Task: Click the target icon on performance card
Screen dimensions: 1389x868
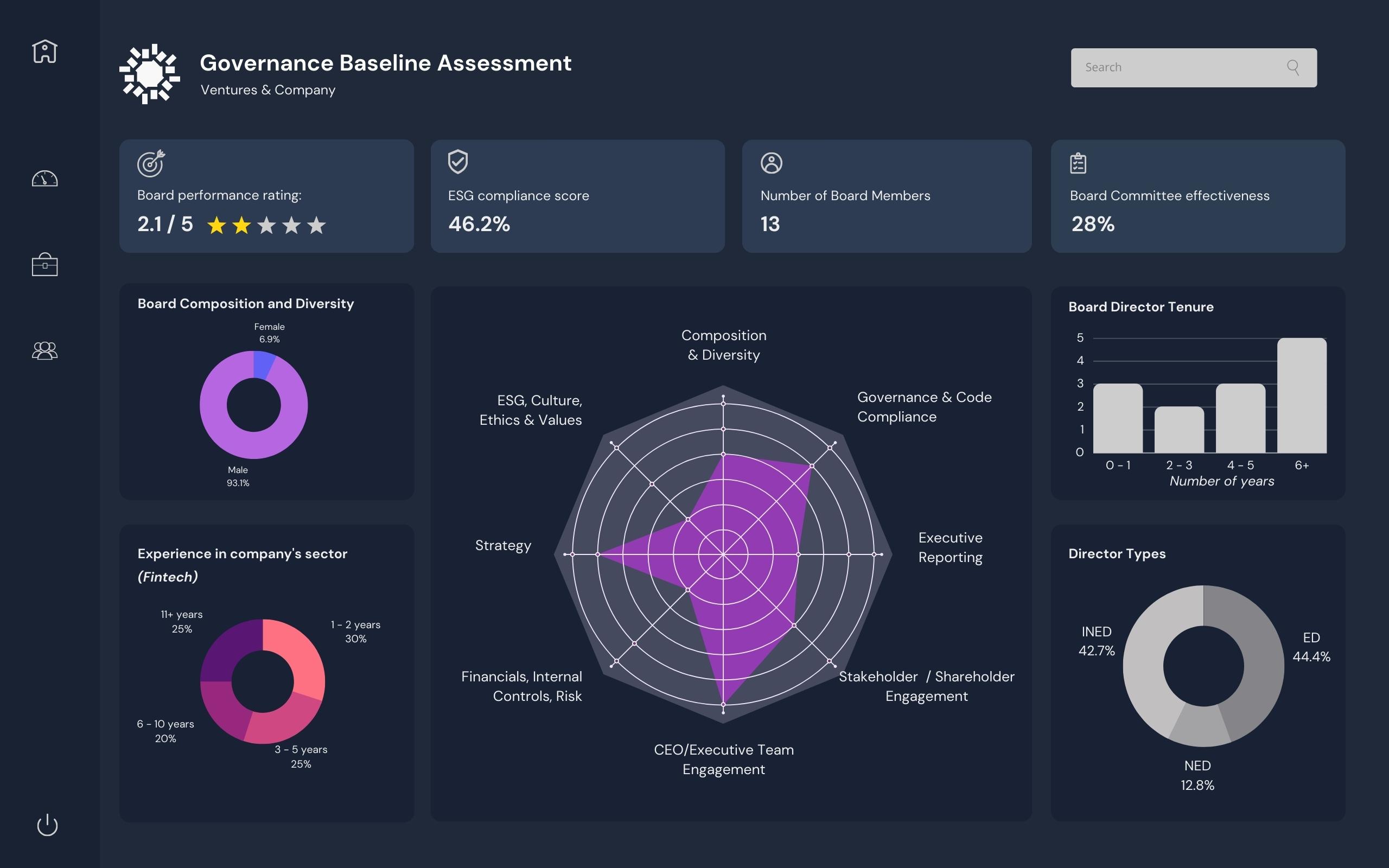Action: [x=151, y=164]
